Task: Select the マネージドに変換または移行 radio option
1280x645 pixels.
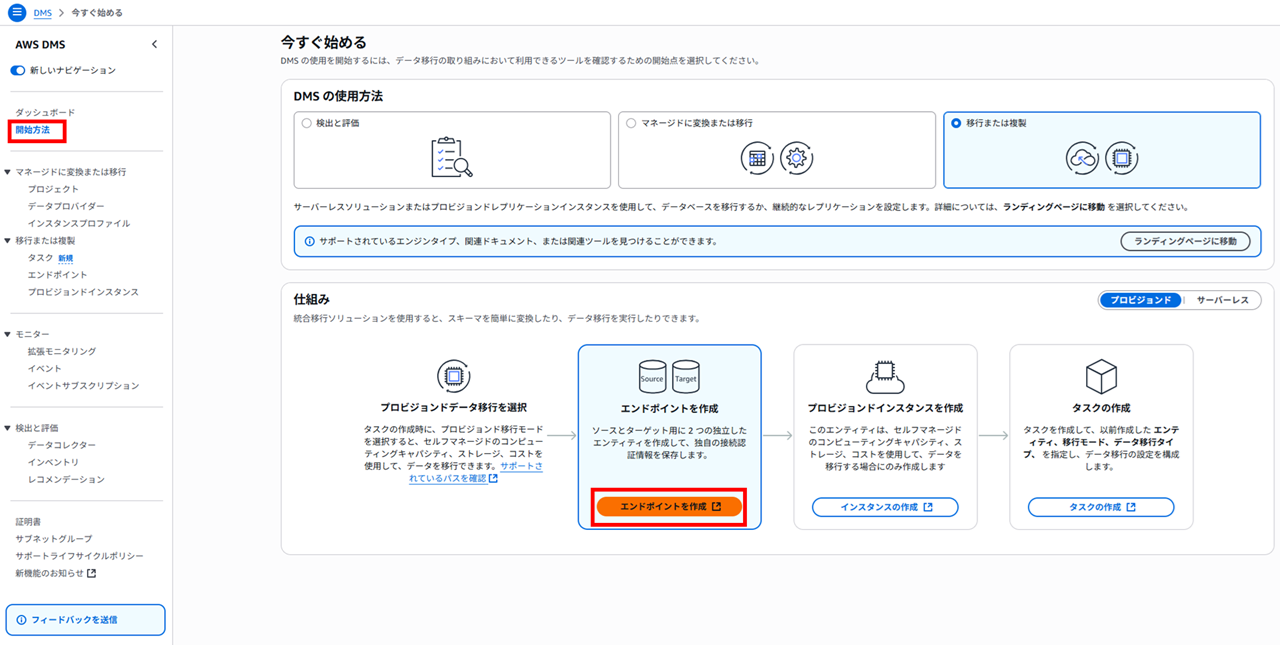Action: coord(631,123)
